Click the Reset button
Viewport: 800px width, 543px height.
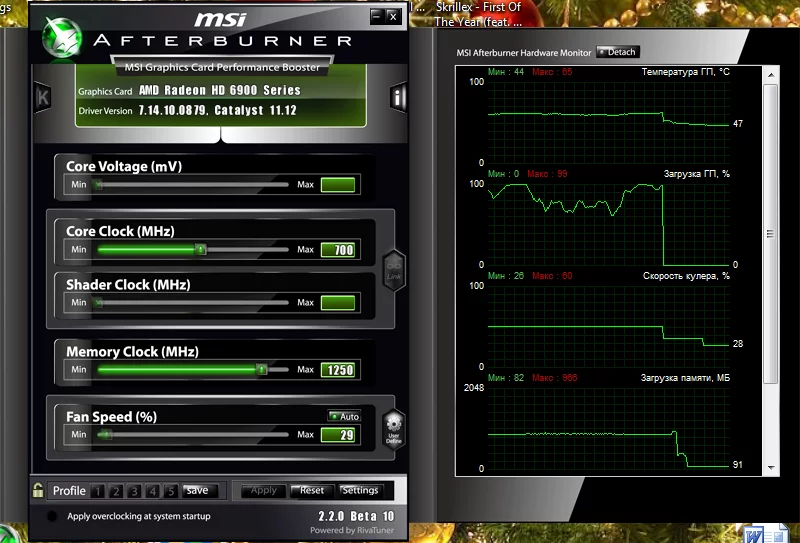tap(312, 490)
